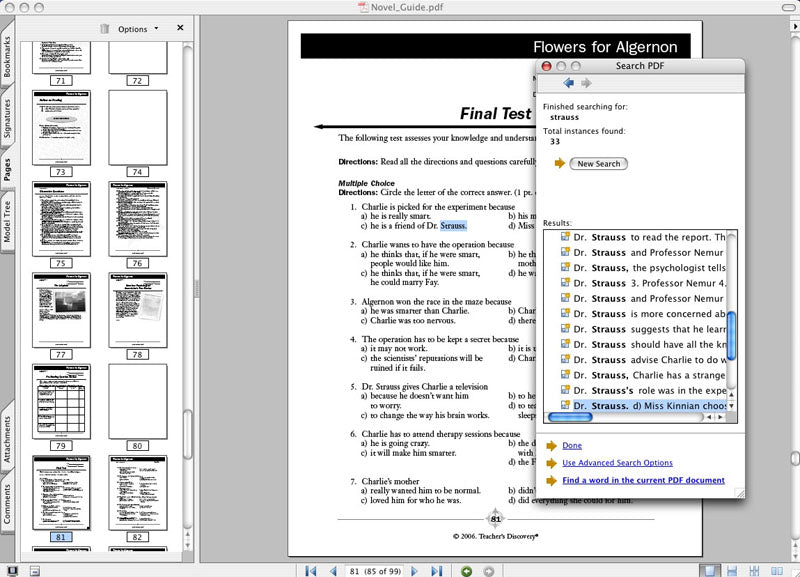Click the green previous view button
The width and height of the screenshot is (800, 577).
[466, 570]
